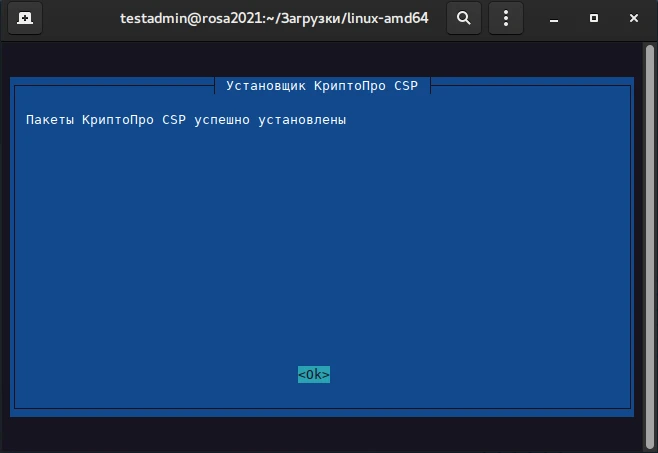Screen dimensions: 658x453
Task: Maximize the terminal window
Action: click(594, 18)
